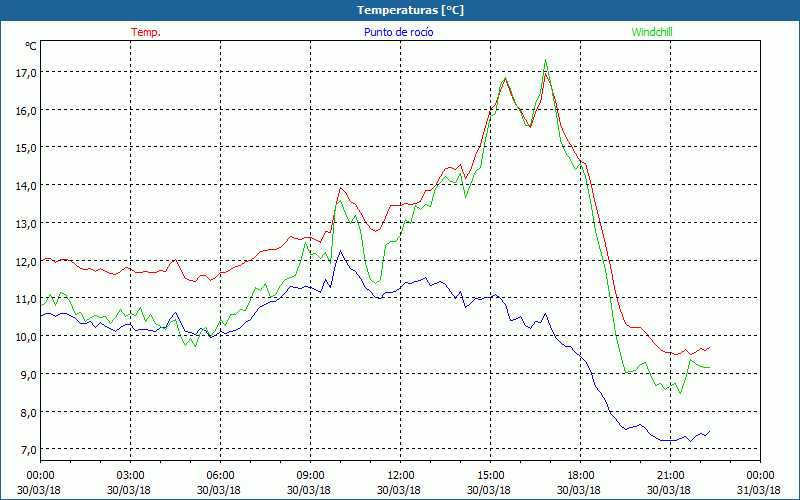This screenshot has width=800, height=500.
Task: Click the 9,0 y-axis value
Action: [29, 374]
